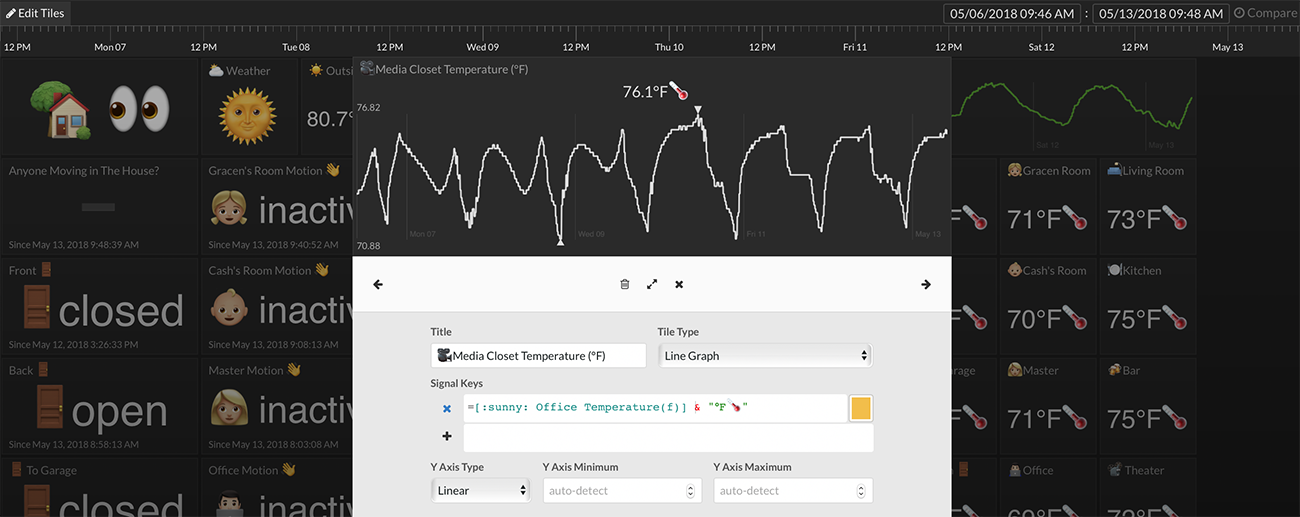Image resolution: width=1300 pixels, height=517 pixels.
Task: Add a new signal key with plus icon
Action: pos(446,437)
